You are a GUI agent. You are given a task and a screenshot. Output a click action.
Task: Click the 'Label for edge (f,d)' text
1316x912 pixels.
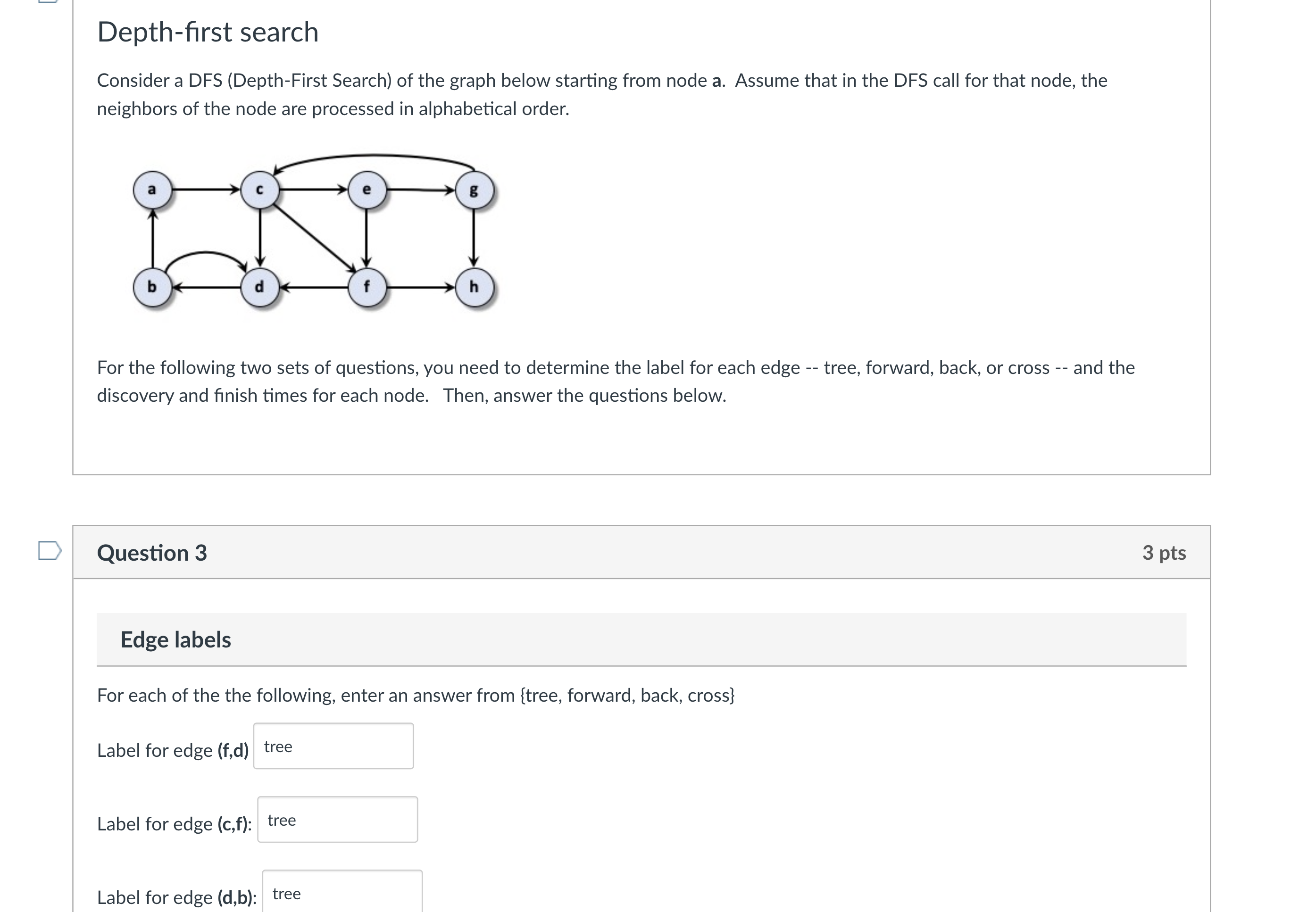coord(173,750)
